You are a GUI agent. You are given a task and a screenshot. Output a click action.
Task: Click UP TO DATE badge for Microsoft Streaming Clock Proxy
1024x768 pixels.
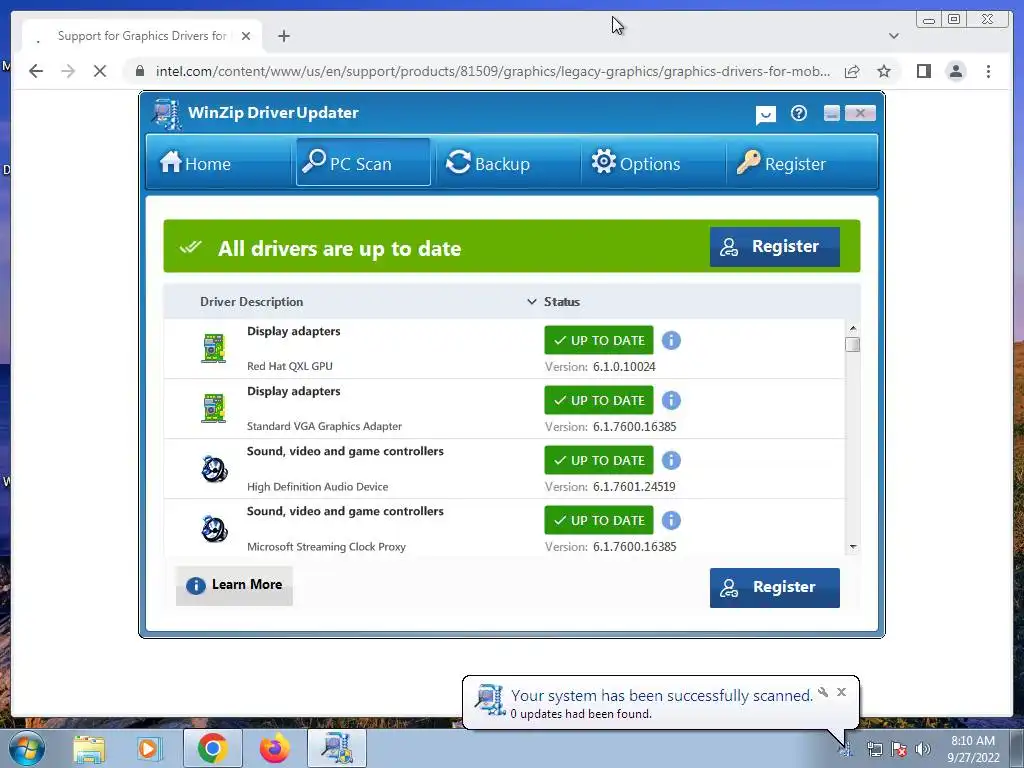(599, 520)
